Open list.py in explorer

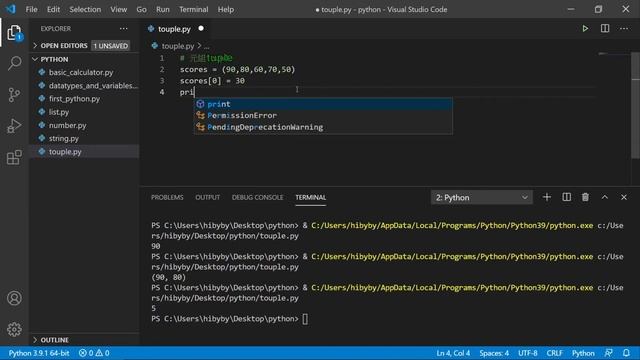[84, 112]
